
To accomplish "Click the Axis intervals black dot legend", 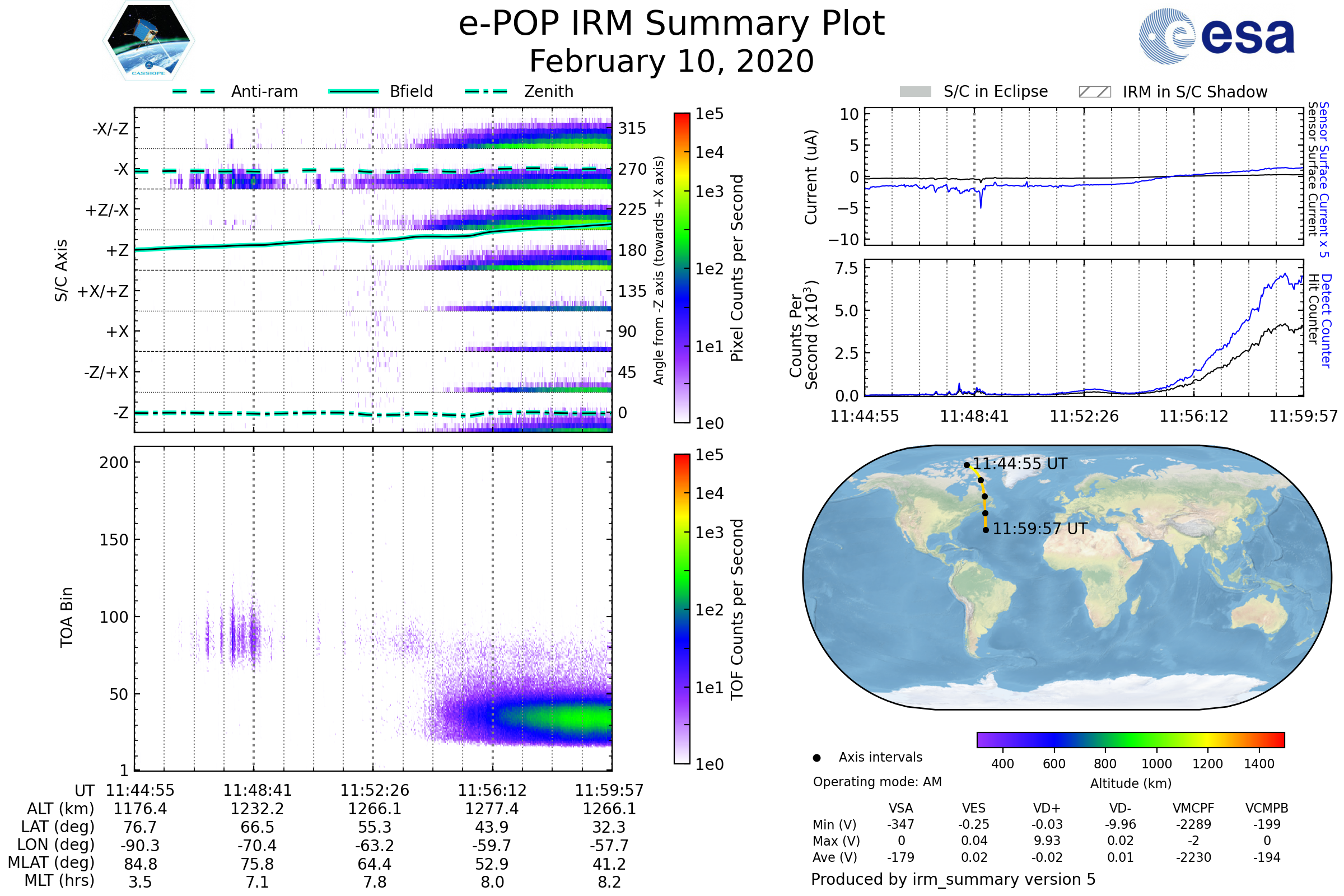I will pyautogui.click(x=816, y=758).
